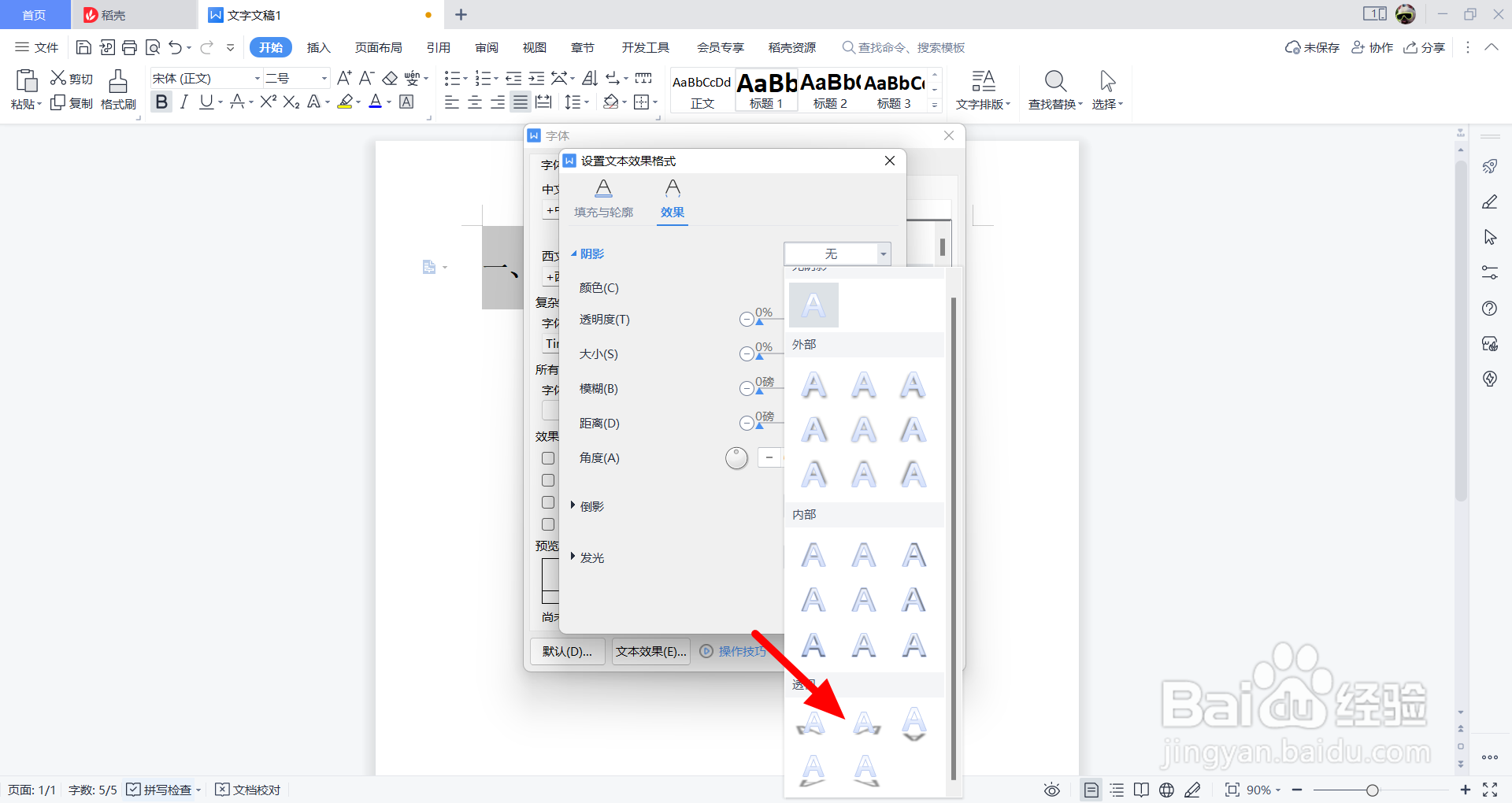Expand the Reflection section
This screenshot has height=803, width=1512.
click(x=587, y=506)
